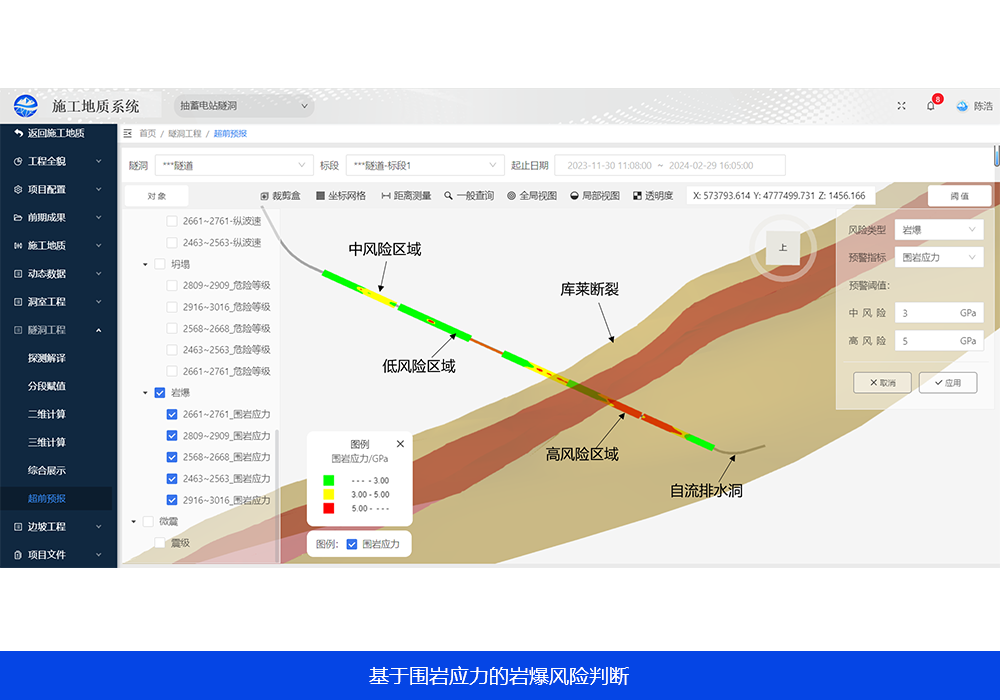Open the 风险类型 dropdown showing 岩爆
Image resolution: width=1000 pixels, height=700 pixels.
(x=938, y=230)
